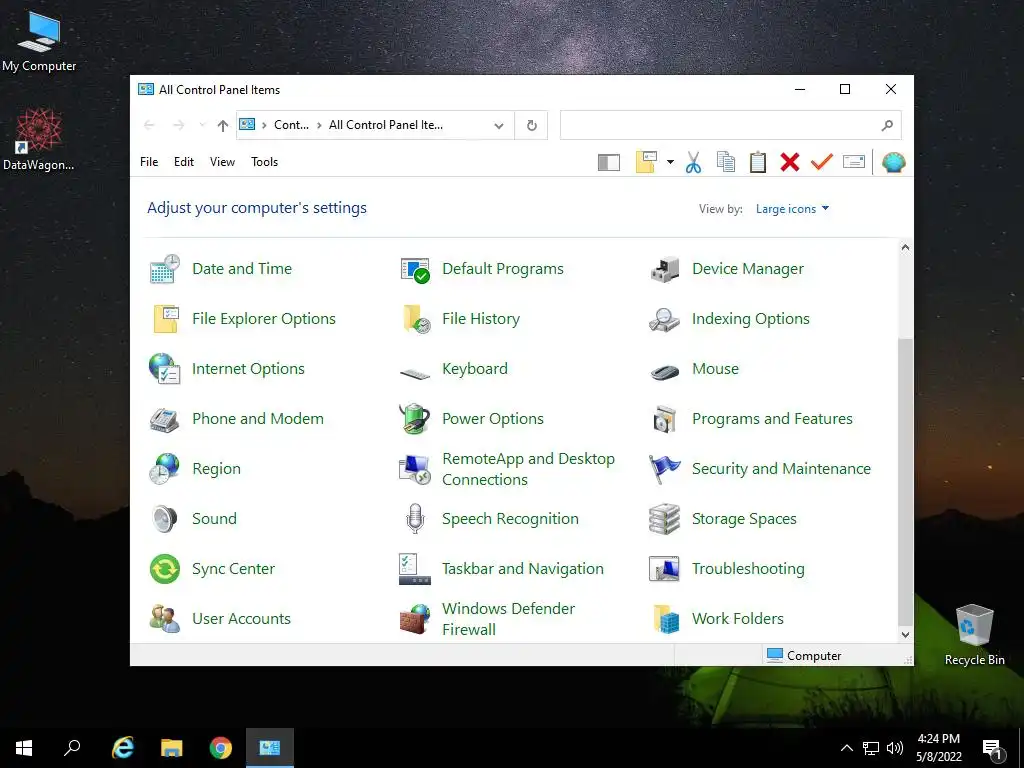This screenshot has width=1024, height=768.
Task: Click the Copy toolbar icon
Action: 726,162
